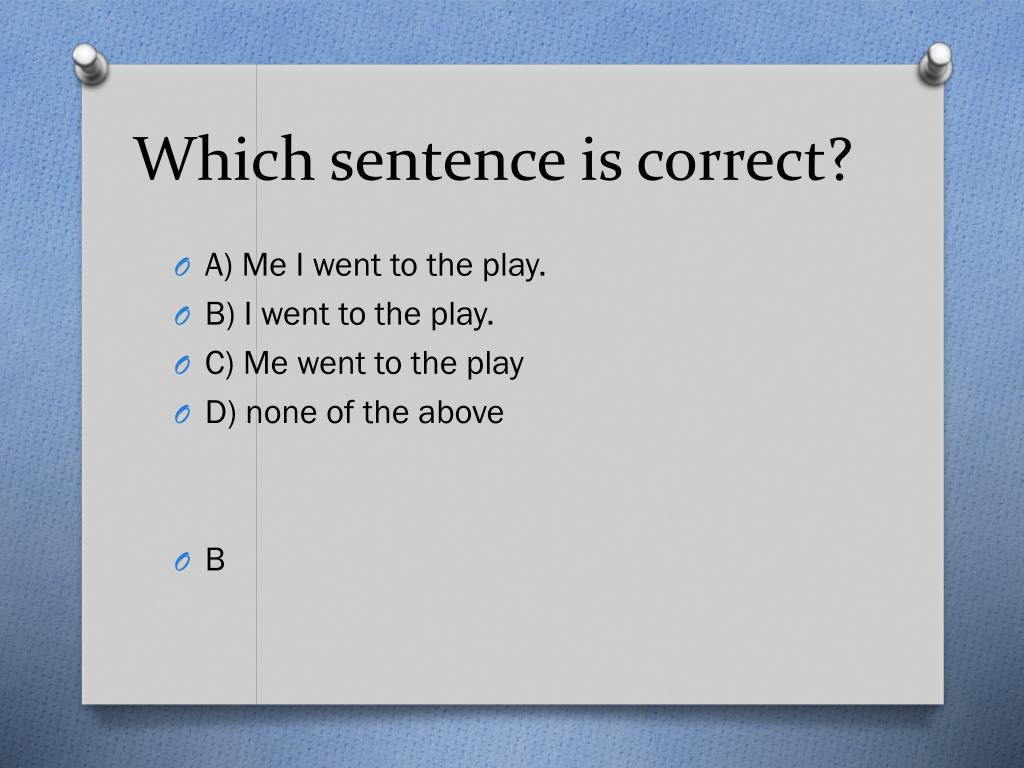Choose answer "Me went to the play"
Screen dimensions: 1024x768
(383, 364)
